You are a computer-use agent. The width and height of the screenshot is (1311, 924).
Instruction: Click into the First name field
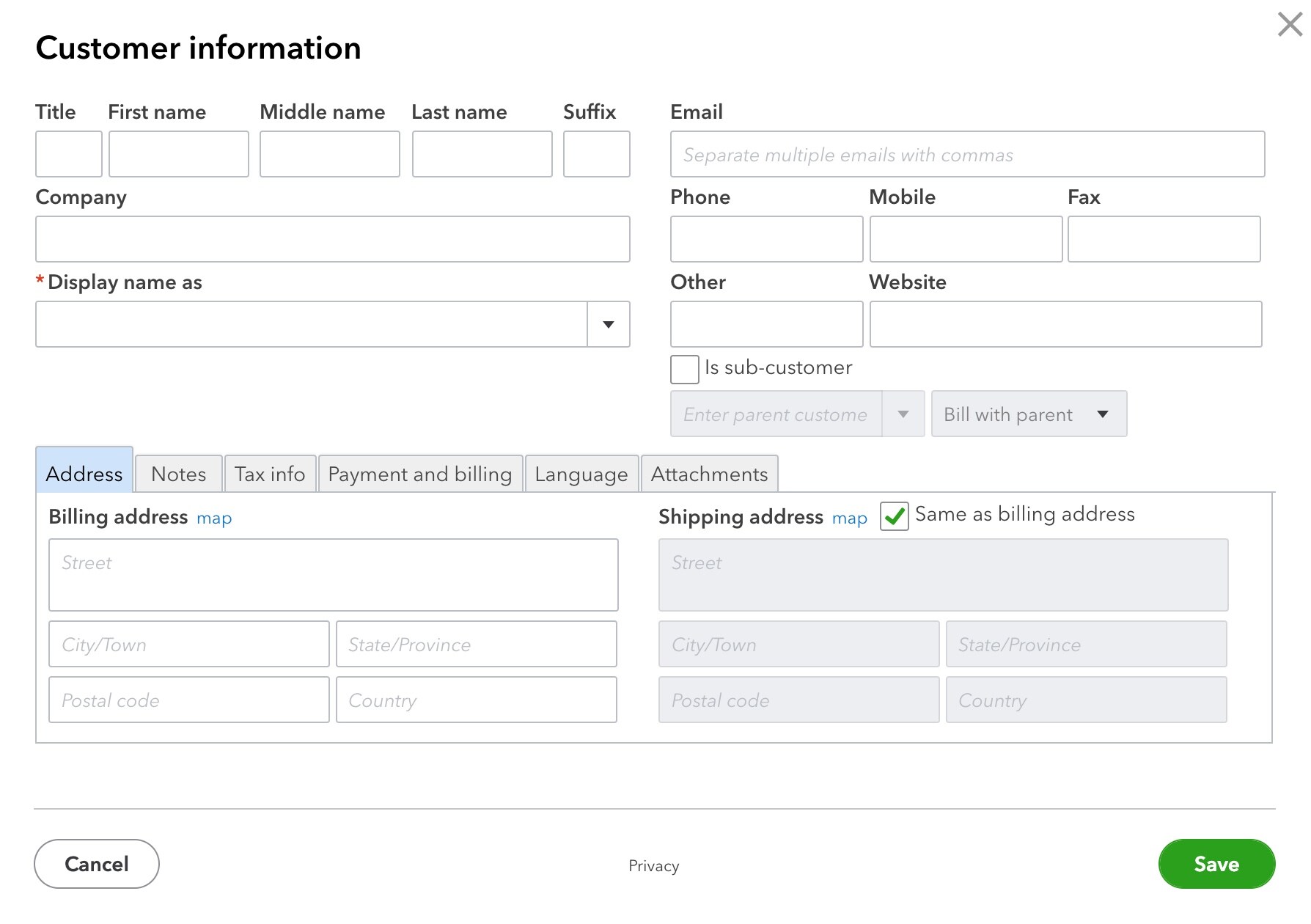pyautogui.click(x=179, y=154)
